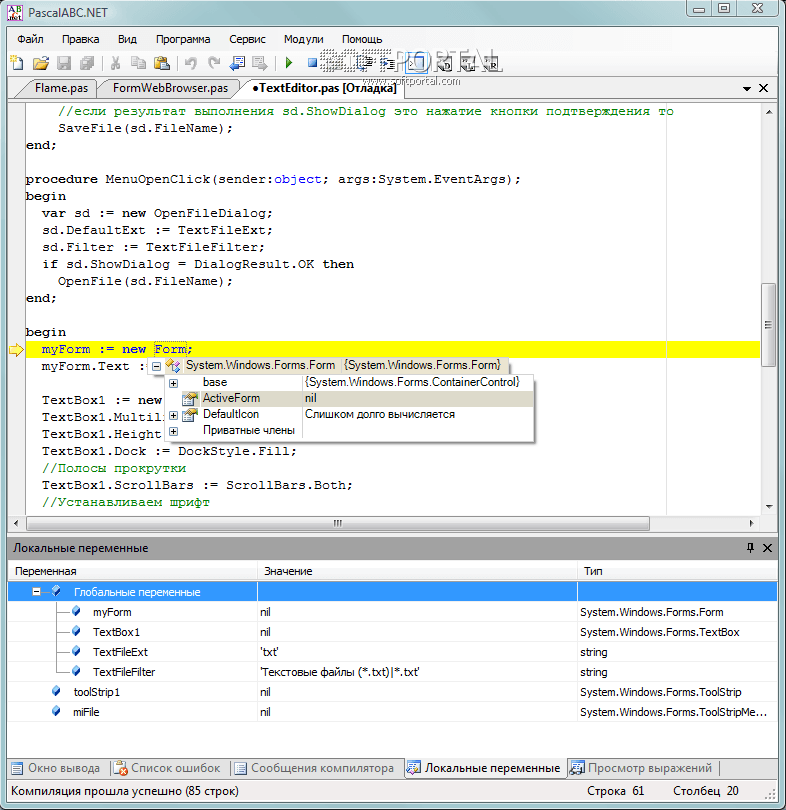This screenshot has width=786, height=810.
Task: Click the New file toolbar icon
Action: coord(16,63)
